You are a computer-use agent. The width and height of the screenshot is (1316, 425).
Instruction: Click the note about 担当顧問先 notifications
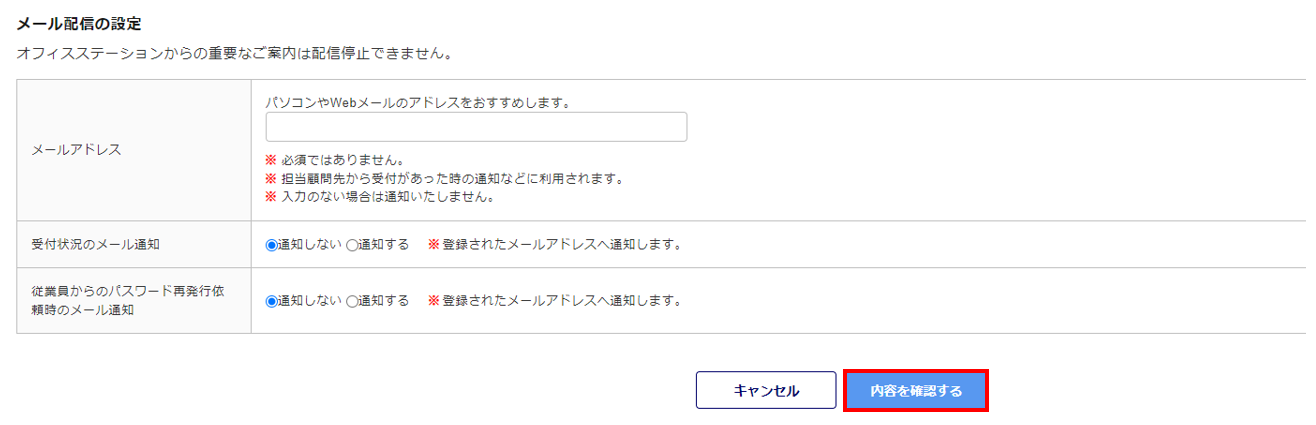pos(450,178)
